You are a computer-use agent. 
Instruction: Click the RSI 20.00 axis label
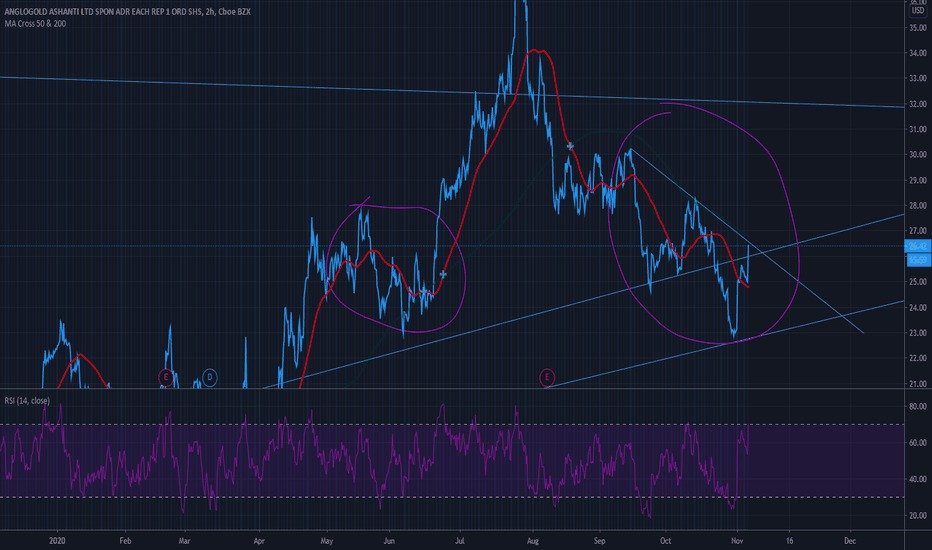coord(918,516)
